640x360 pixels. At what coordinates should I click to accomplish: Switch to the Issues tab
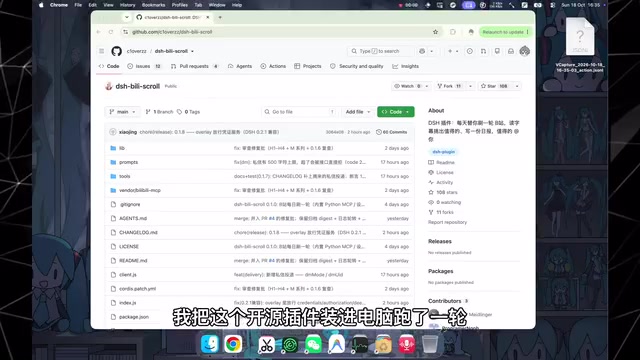point(144,66)
